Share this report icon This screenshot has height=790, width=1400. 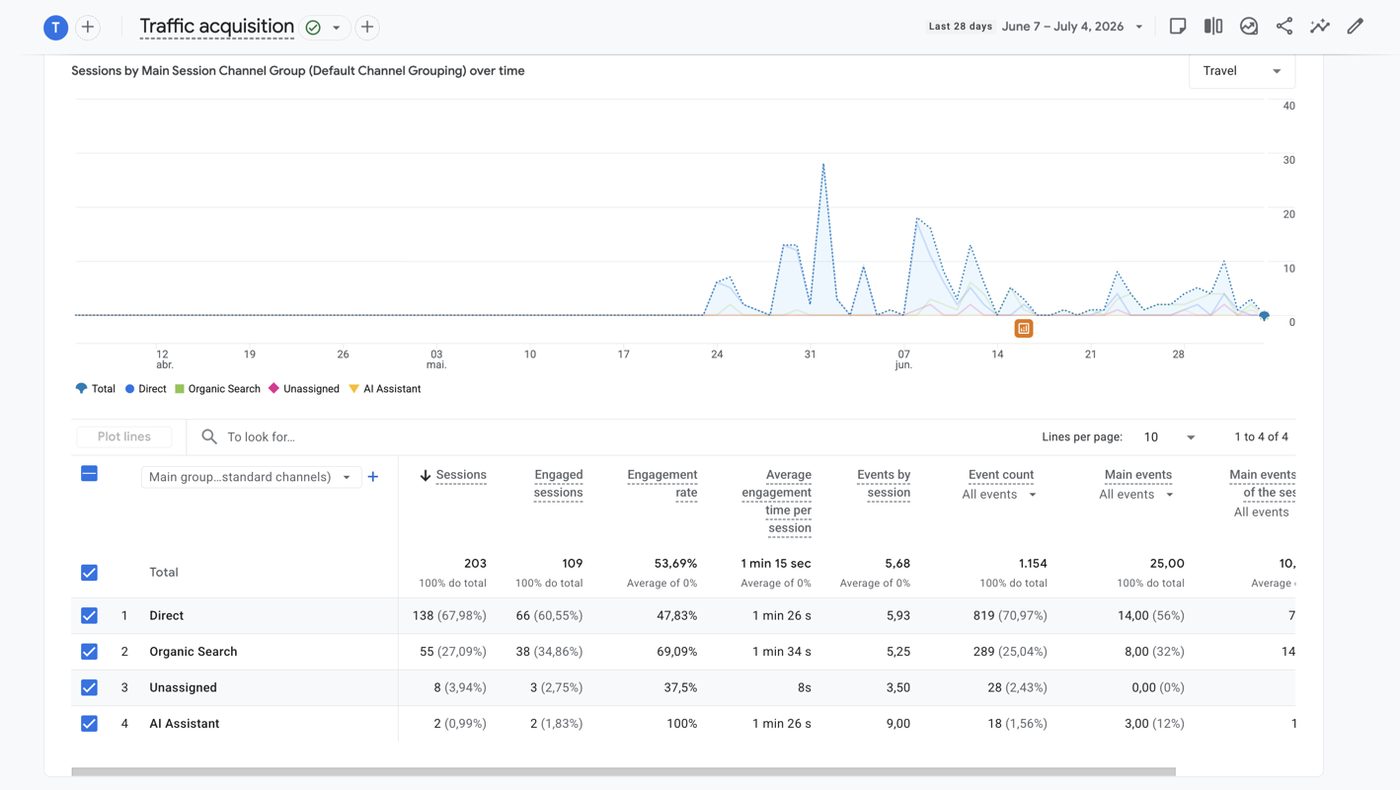point(1284,26)
